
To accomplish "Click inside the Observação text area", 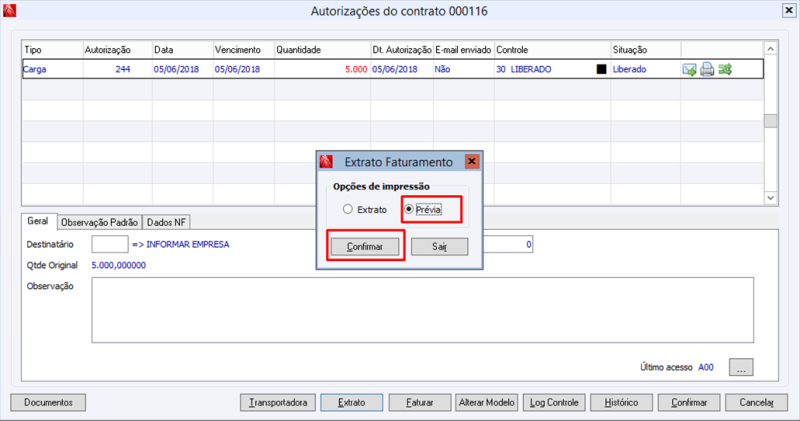I will pos(422,310).
